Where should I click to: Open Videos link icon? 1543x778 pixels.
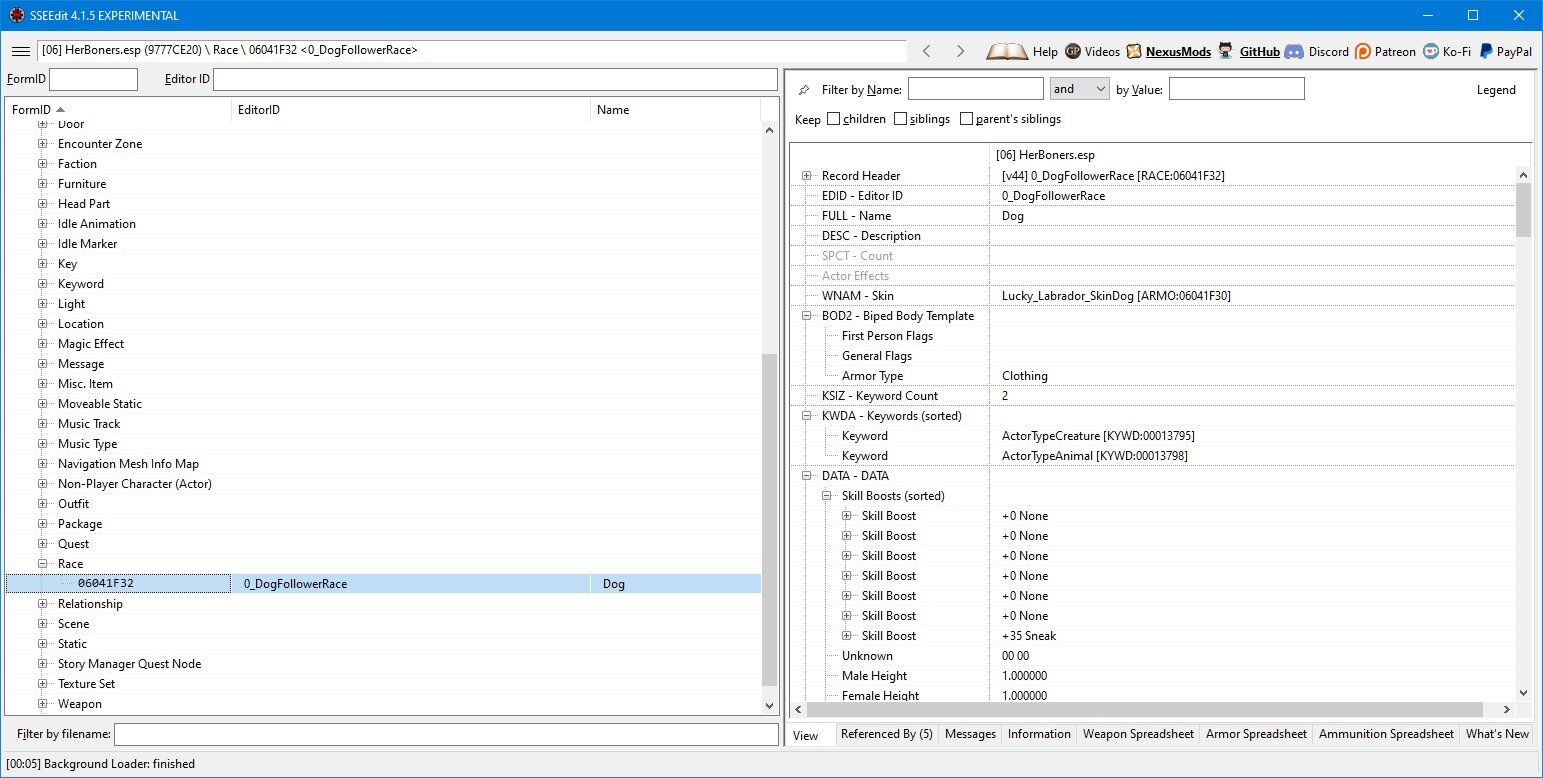click(x=1073, y=51)
